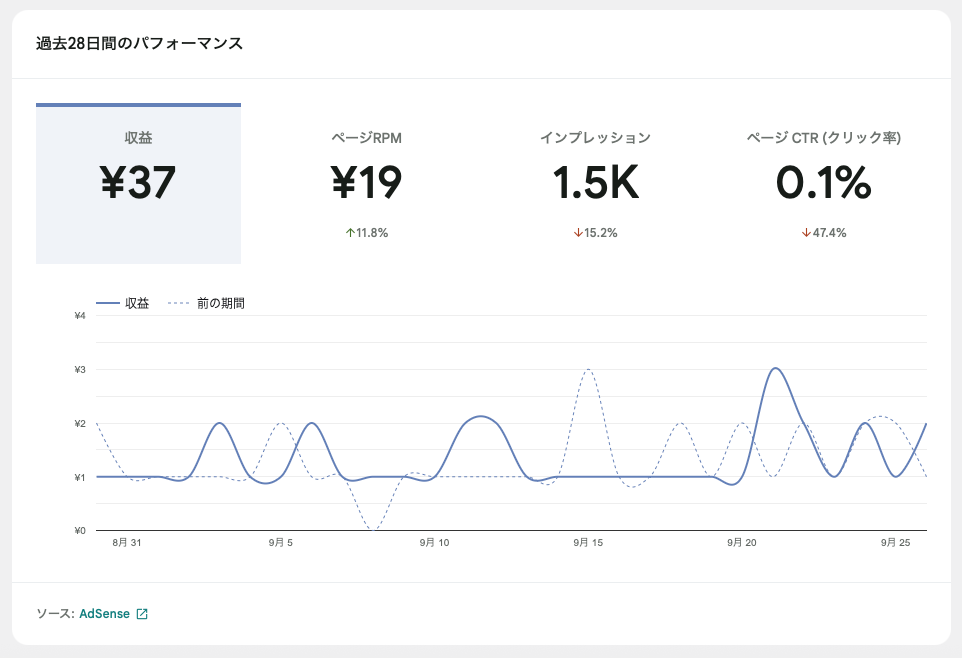
Task: Select the 収益 metric tab
Action: pos(138,184)
